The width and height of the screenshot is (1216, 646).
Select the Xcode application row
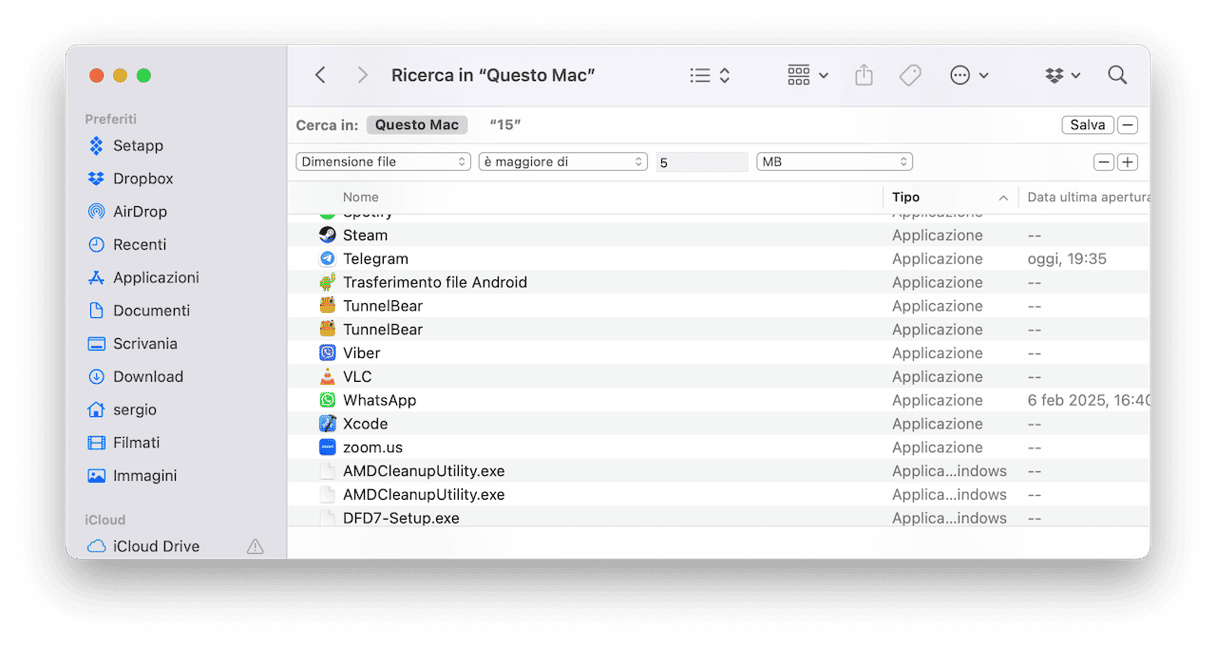pyautogui.click(x=718, y=424)
